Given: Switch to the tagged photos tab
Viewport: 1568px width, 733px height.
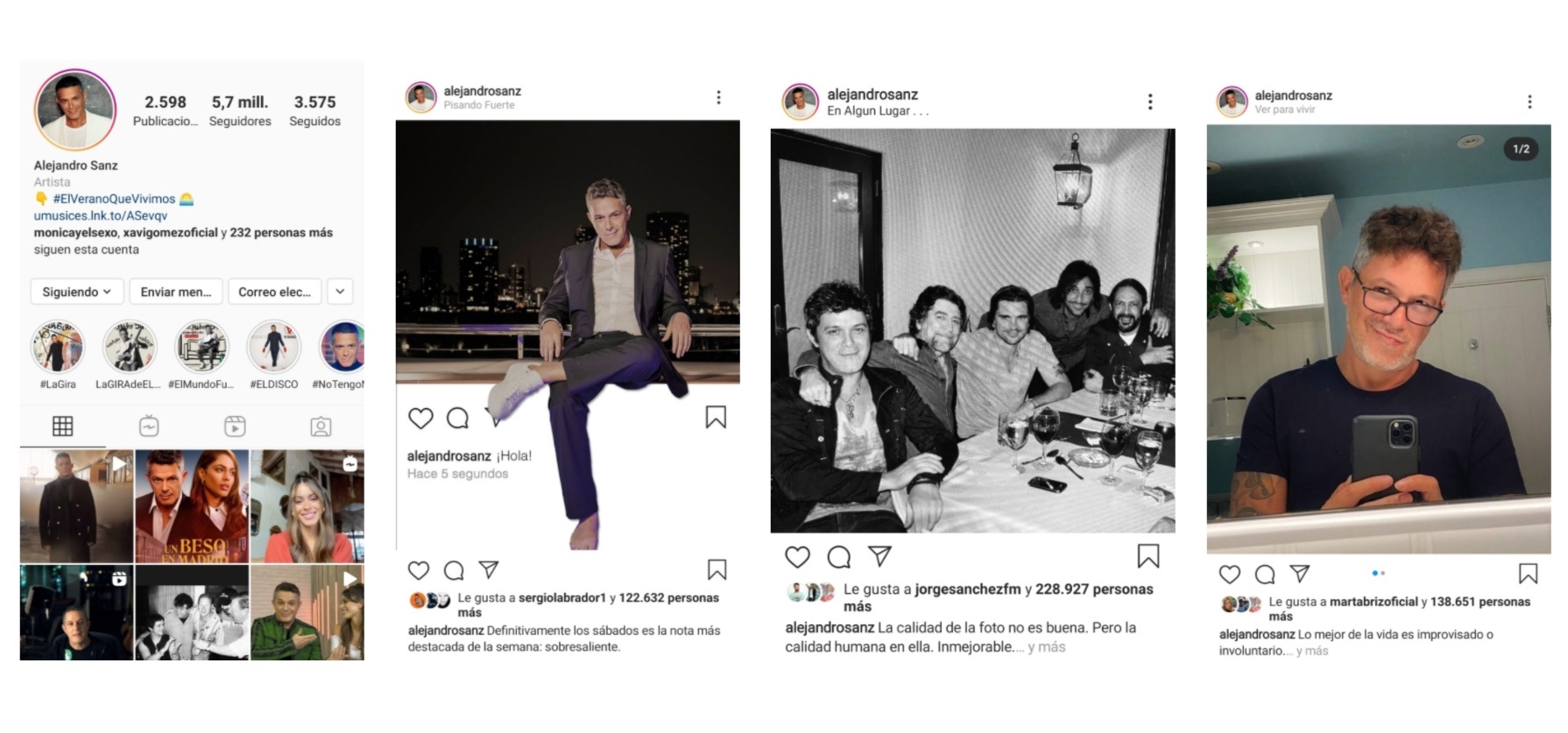Looking at the screenshot, I should click(321, 426).
